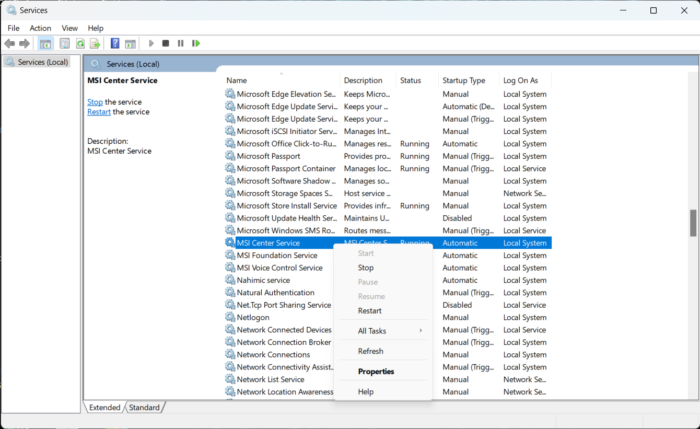Choose Refresh in the context menu
Viewport: 700px width, 429px height.
[x=383, y=351]
